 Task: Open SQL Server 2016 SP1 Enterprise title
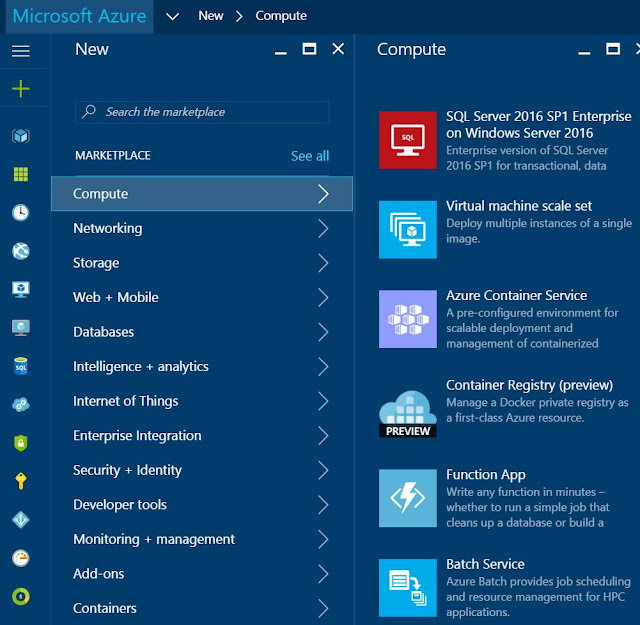click(538, 125)
